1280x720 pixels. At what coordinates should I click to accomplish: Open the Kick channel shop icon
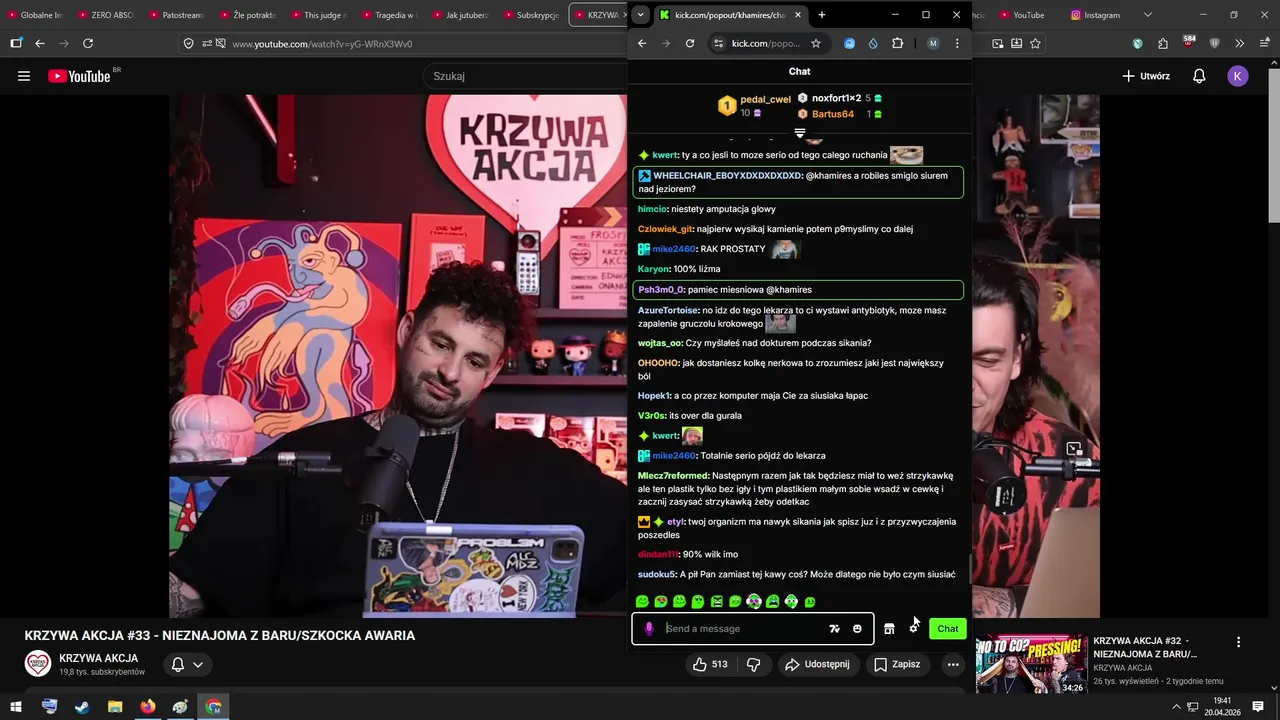(889, 629)
